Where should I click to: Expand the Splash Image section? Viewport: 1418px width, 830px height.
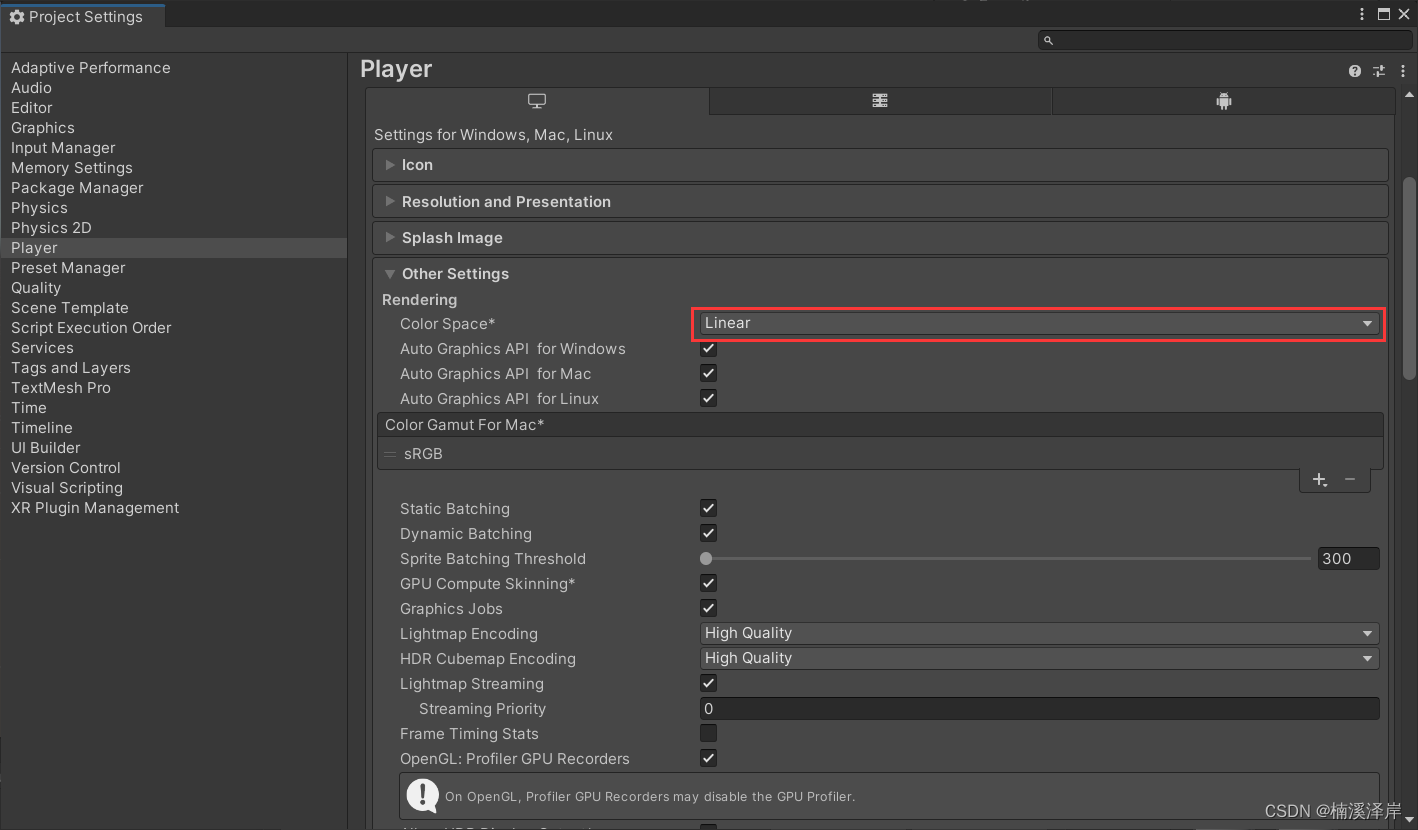880,238
